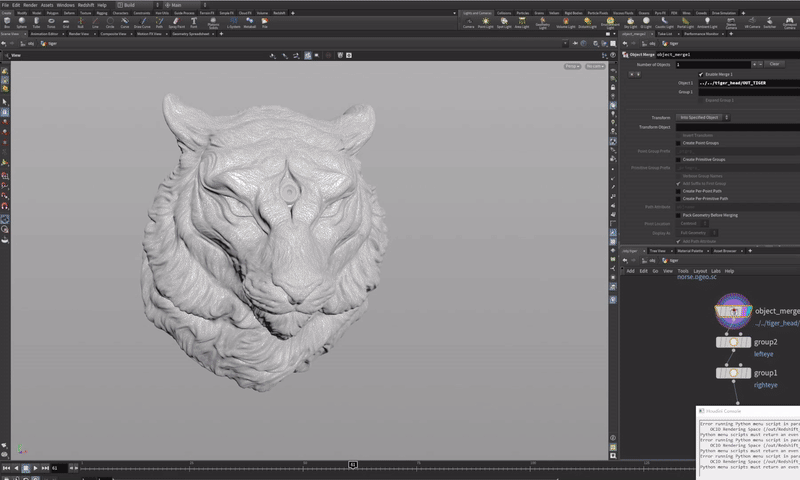Add a Point Light from the shelf
This screenshot has width=800, height=480.
(485, 22)
